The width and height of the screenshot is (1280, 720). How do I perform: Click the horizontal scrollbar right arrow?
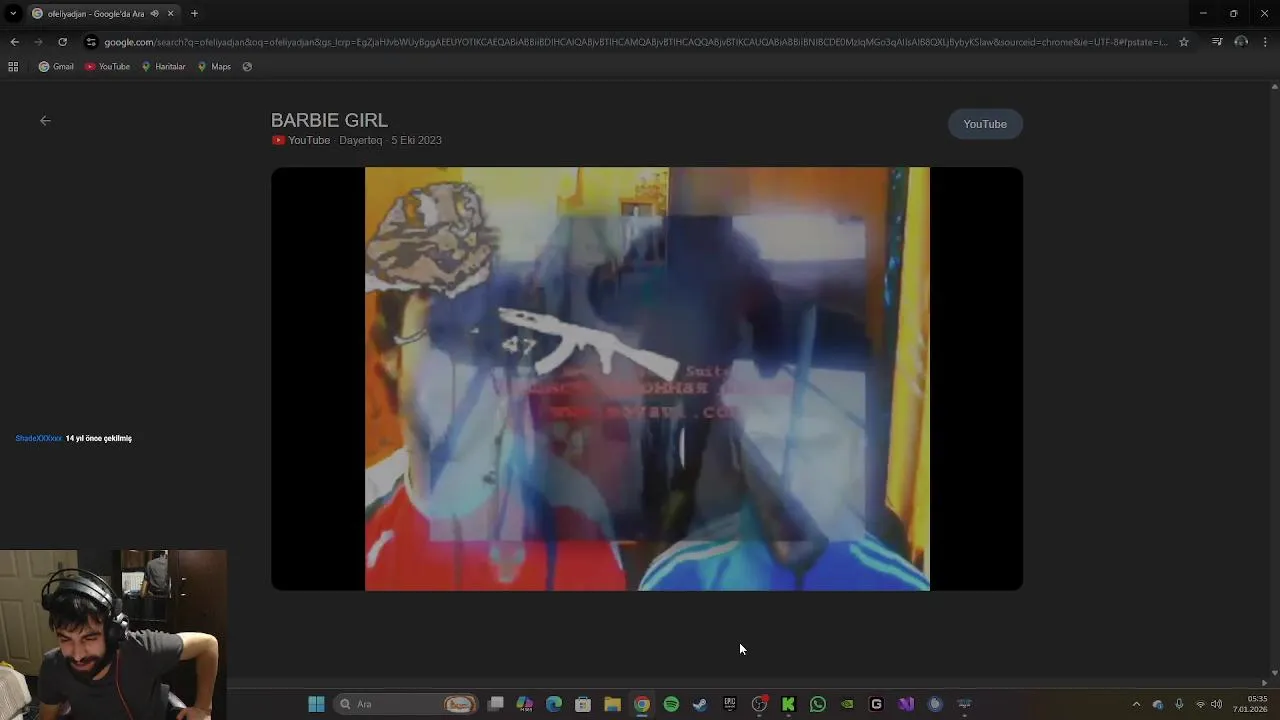[x=1265, y=683]
